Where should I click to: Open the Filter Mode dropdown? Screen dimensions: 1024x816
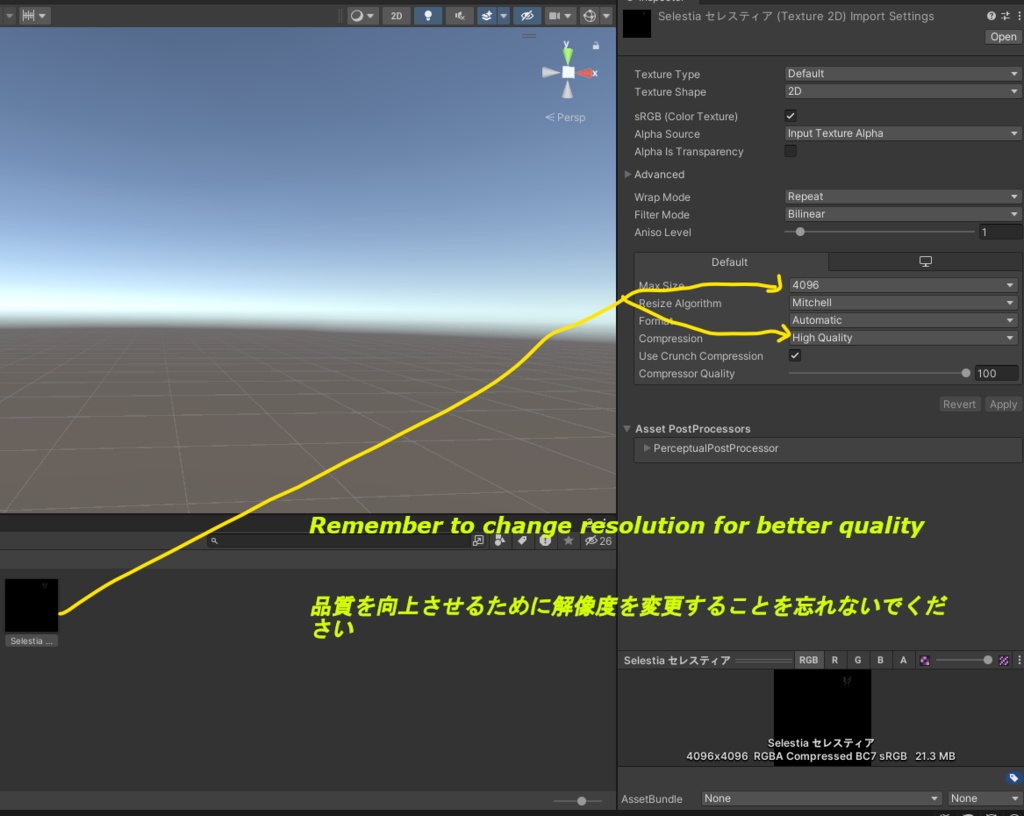903,214
